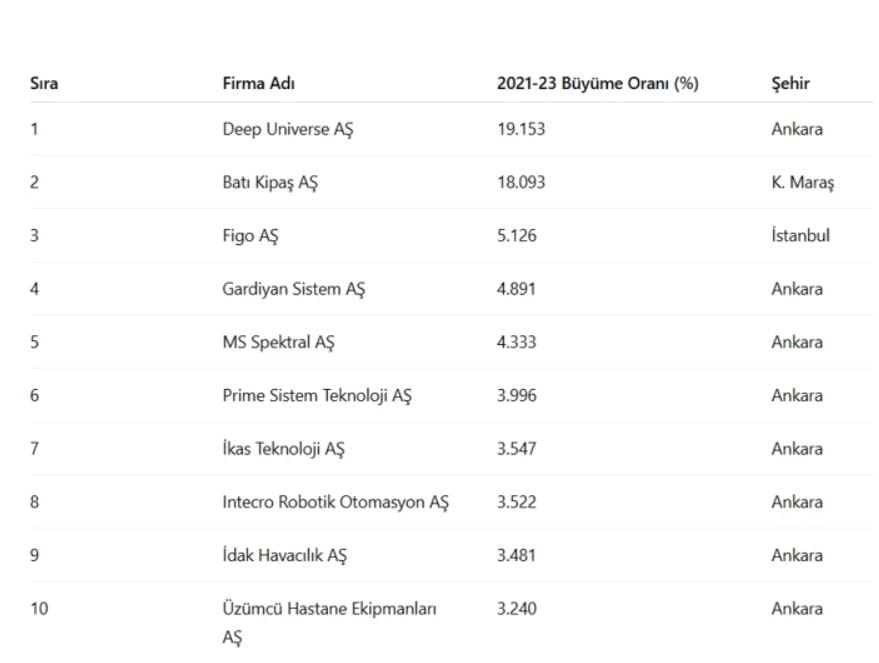Select the 5.126 growth rate cell

tap(516, 236)
